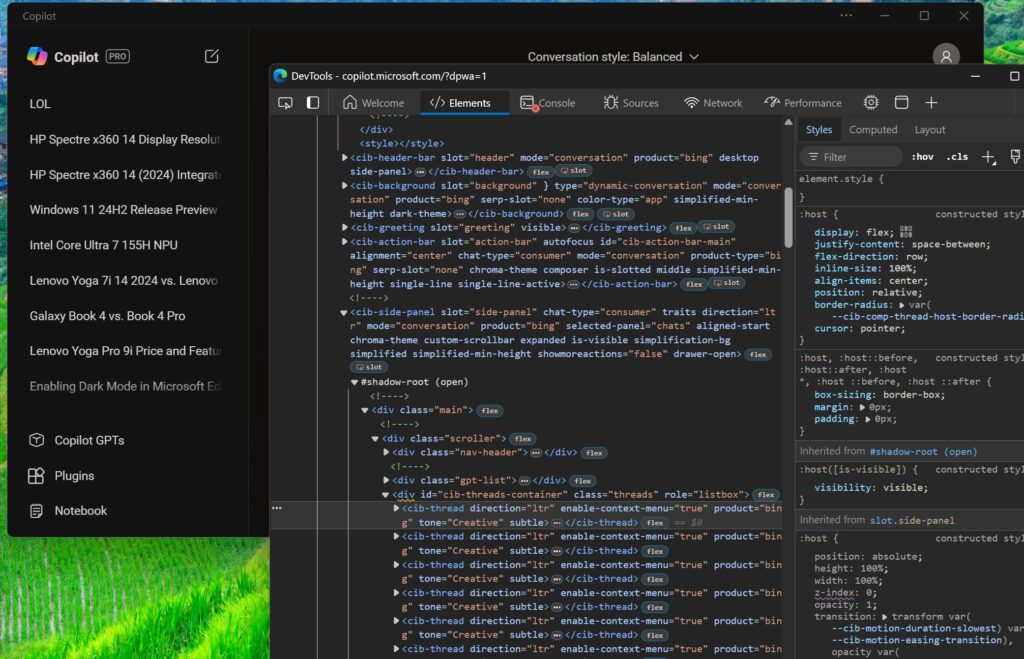Add more tools with plus icon
The height and width of the screenshot is (659, 1024).
[x=931, y=103]
